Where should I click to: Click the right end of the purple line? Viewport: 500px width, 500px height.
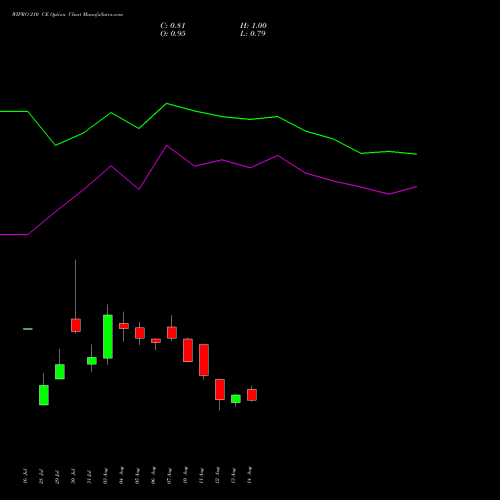[416, 187]
